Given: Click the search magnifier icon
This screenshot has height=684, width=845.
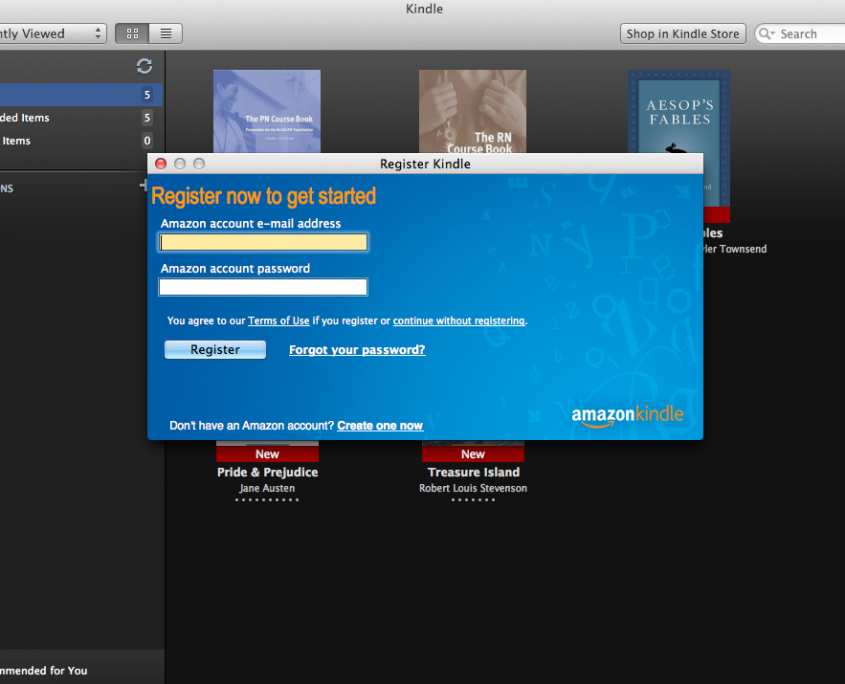Looking at the screenshot, I should pos(767,34).
